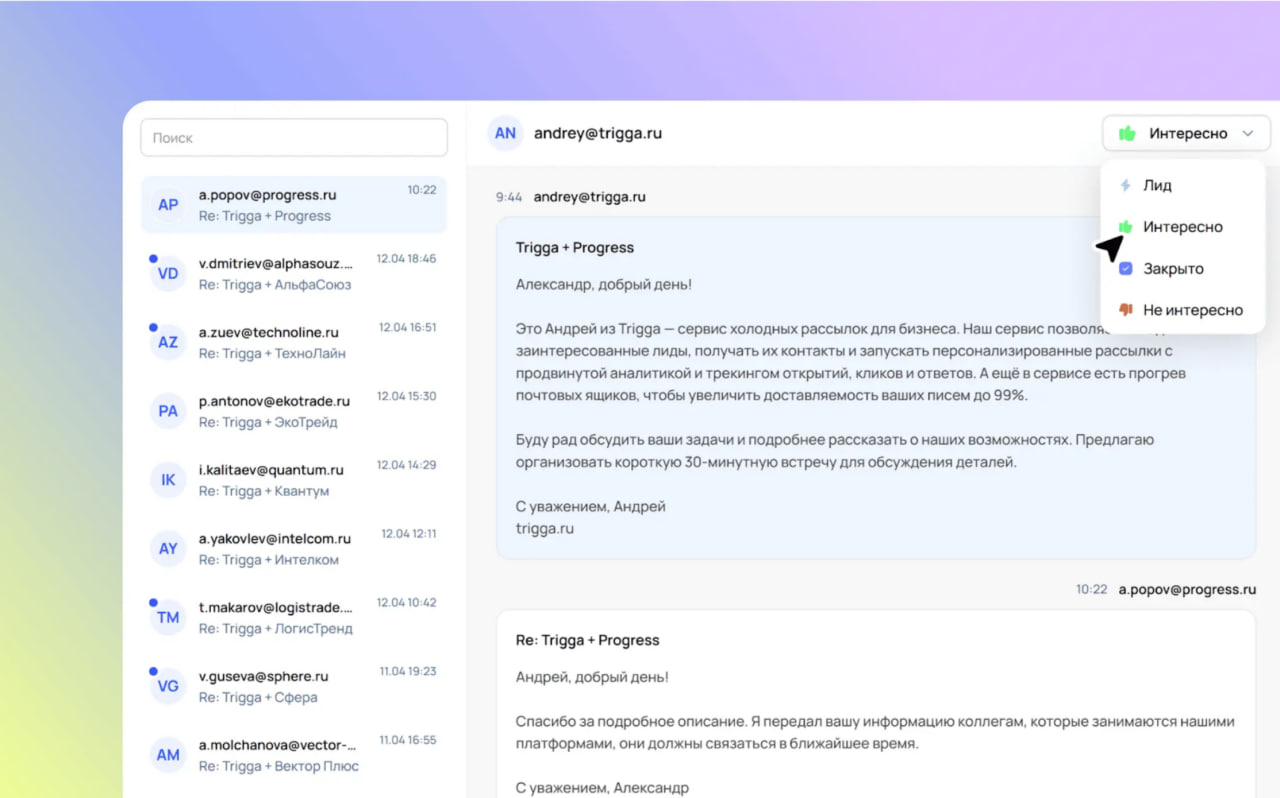Select Интересно option in the status menu

[1182, 227]
